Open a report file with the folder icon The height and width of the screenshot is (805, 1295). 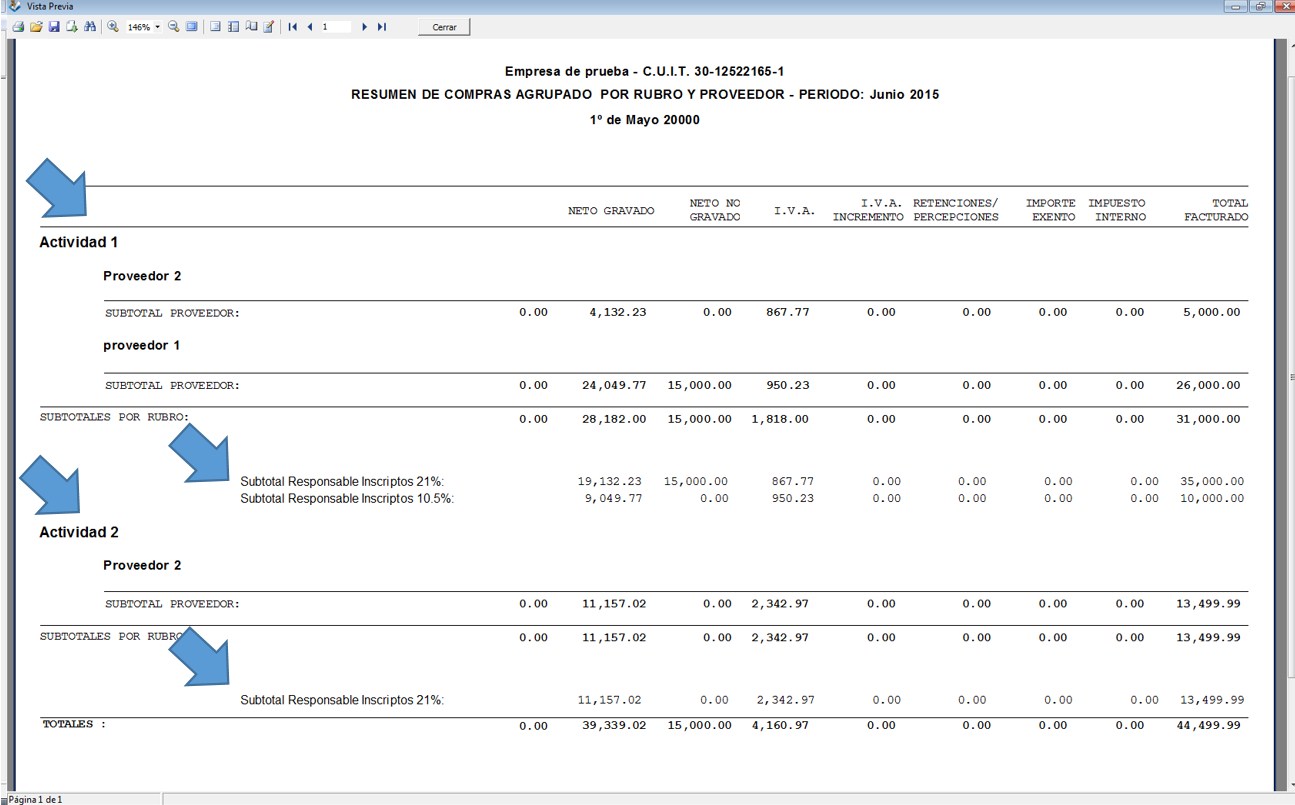[x=36, y=27]
